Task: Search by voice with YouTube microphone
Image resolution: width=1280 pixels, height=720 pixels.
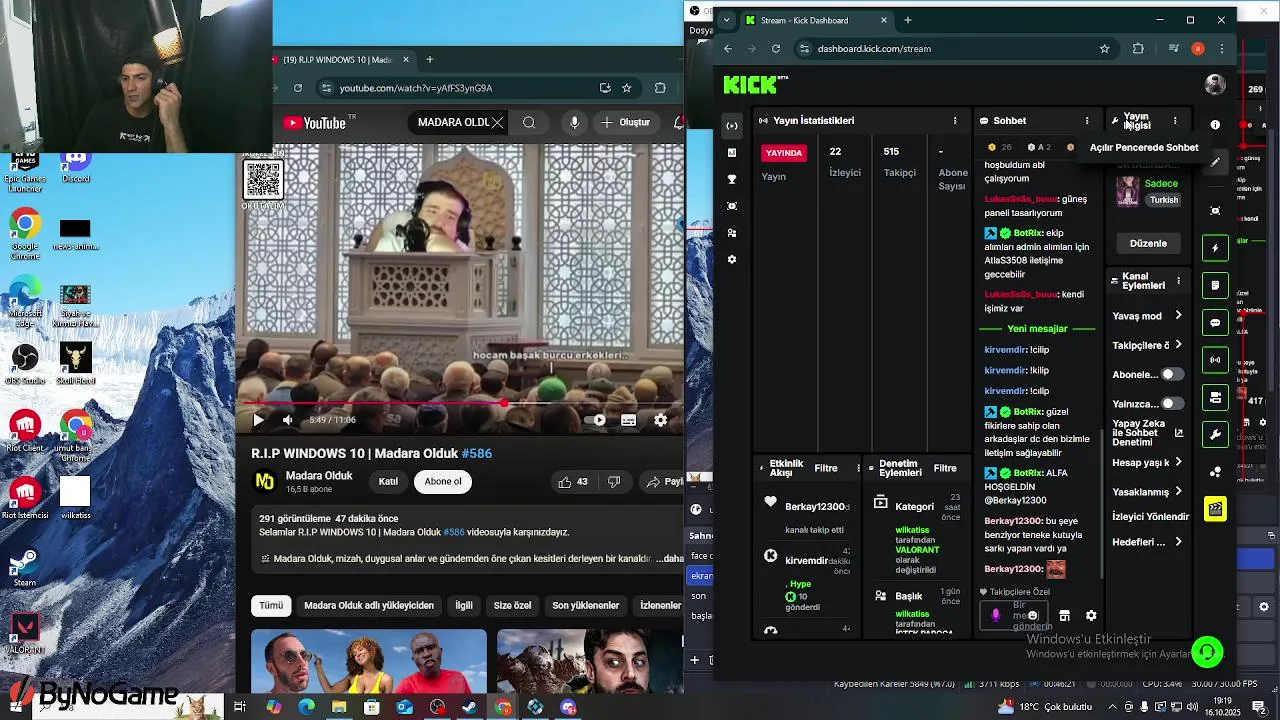Action: coord(574,122)
